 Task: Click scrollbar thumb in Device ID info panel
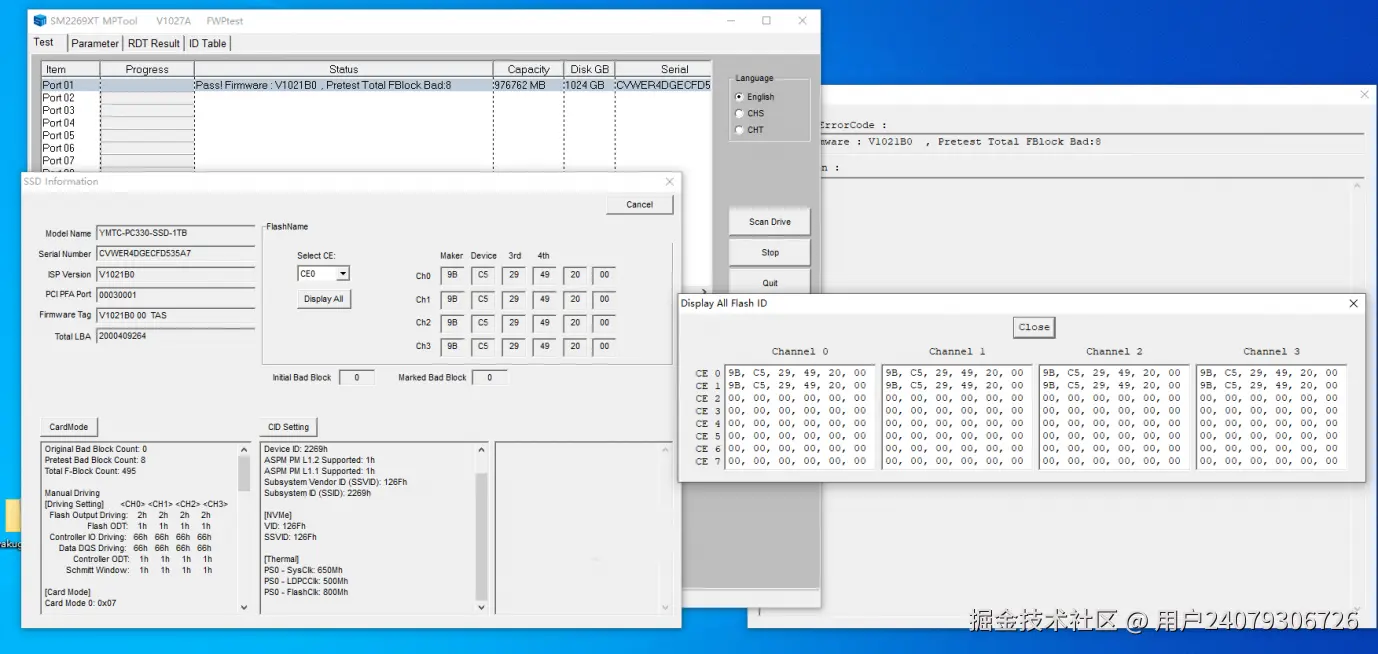point(481,536)
